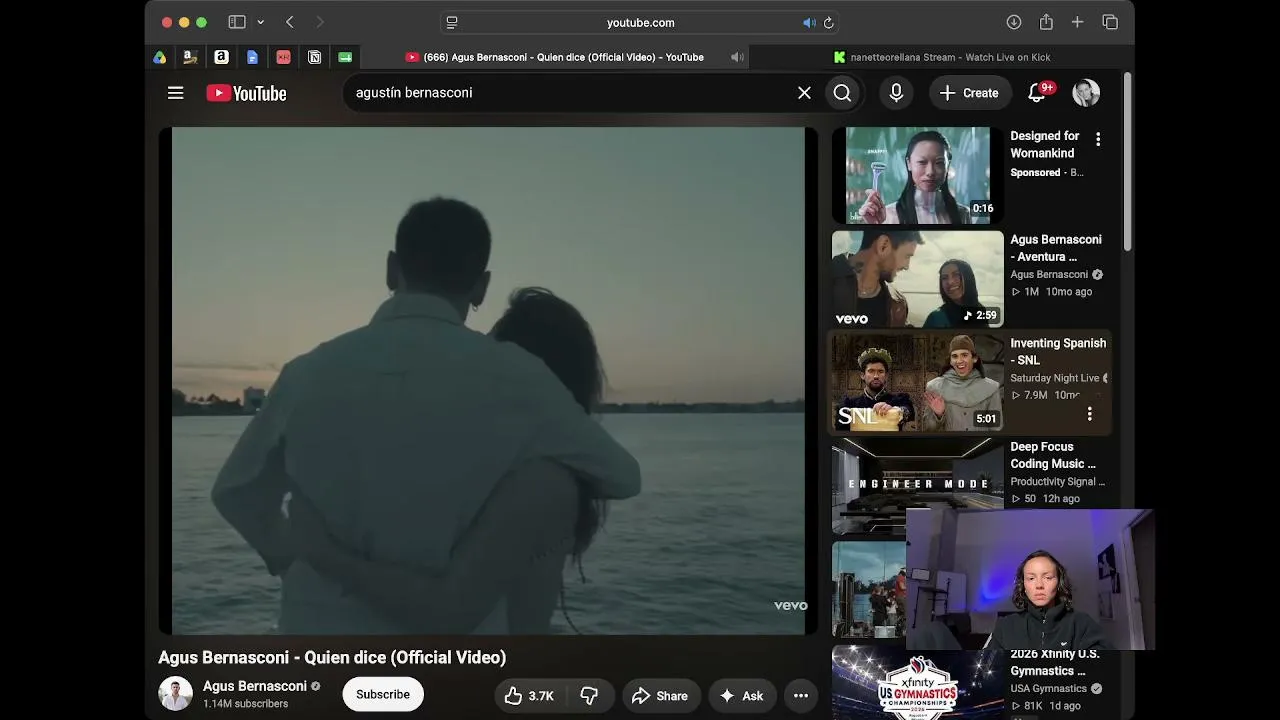Play Agus Bernasconi Aventura video thumbnail
Viewport: 1280px width, 720px height.
(x=918, y=279)
